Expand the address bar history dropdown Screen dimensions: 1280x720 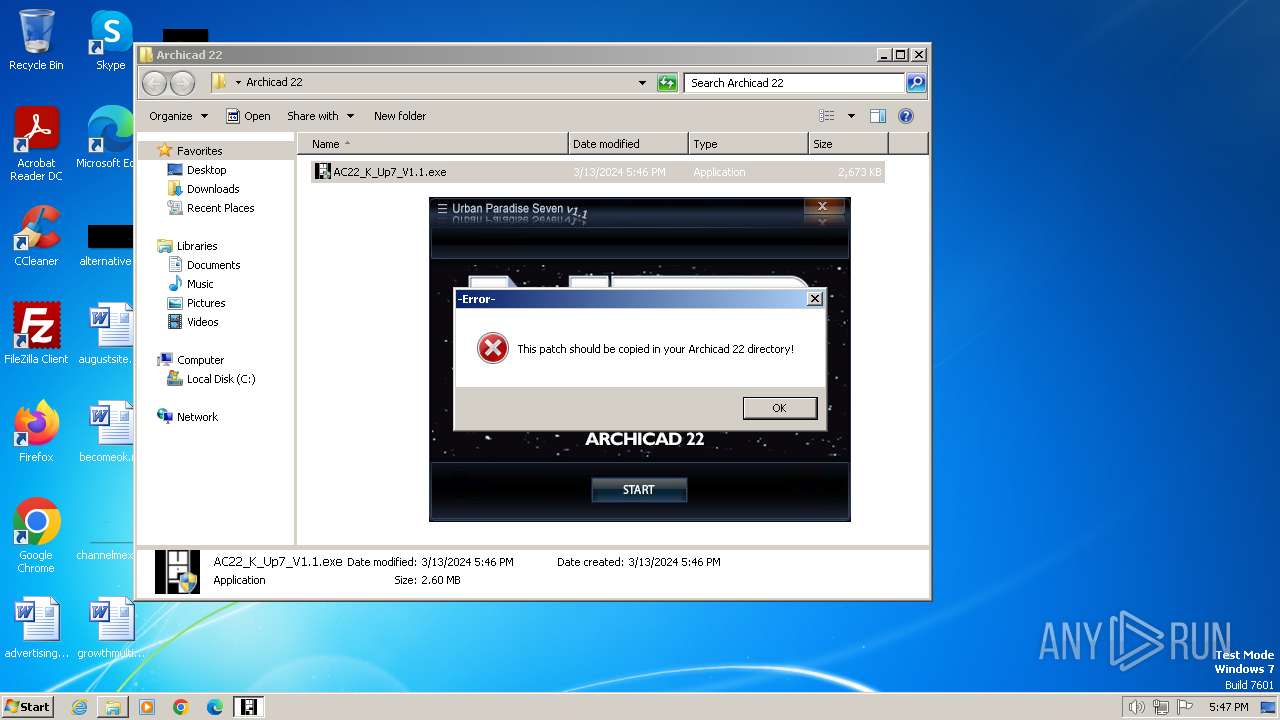(642, 83)
